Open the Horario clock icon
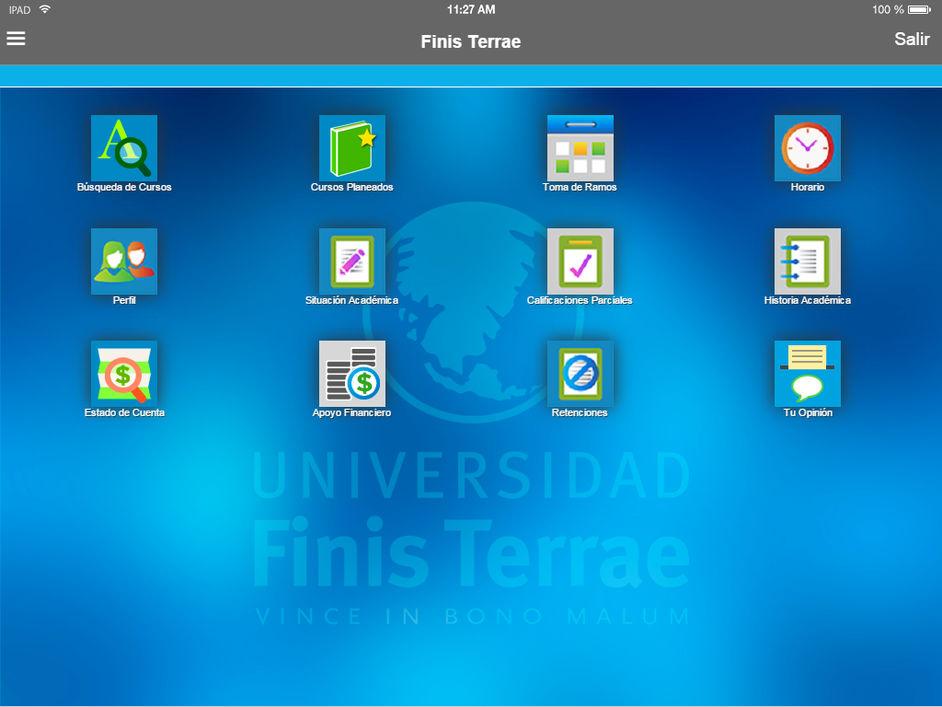 pyautogui.click(x=807, y=148)
